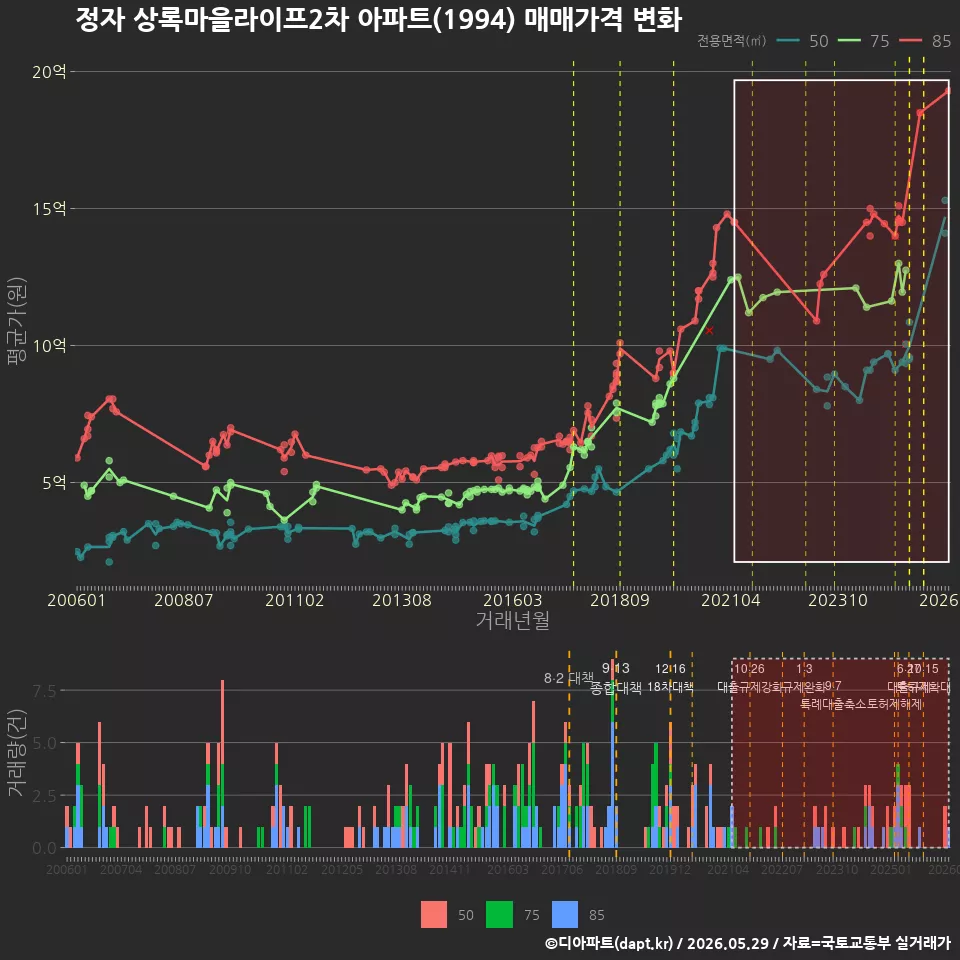Click the 12·16 18차대책 annotation label
The height and width of the screenshot is (960, 960).
click(670, 678)
